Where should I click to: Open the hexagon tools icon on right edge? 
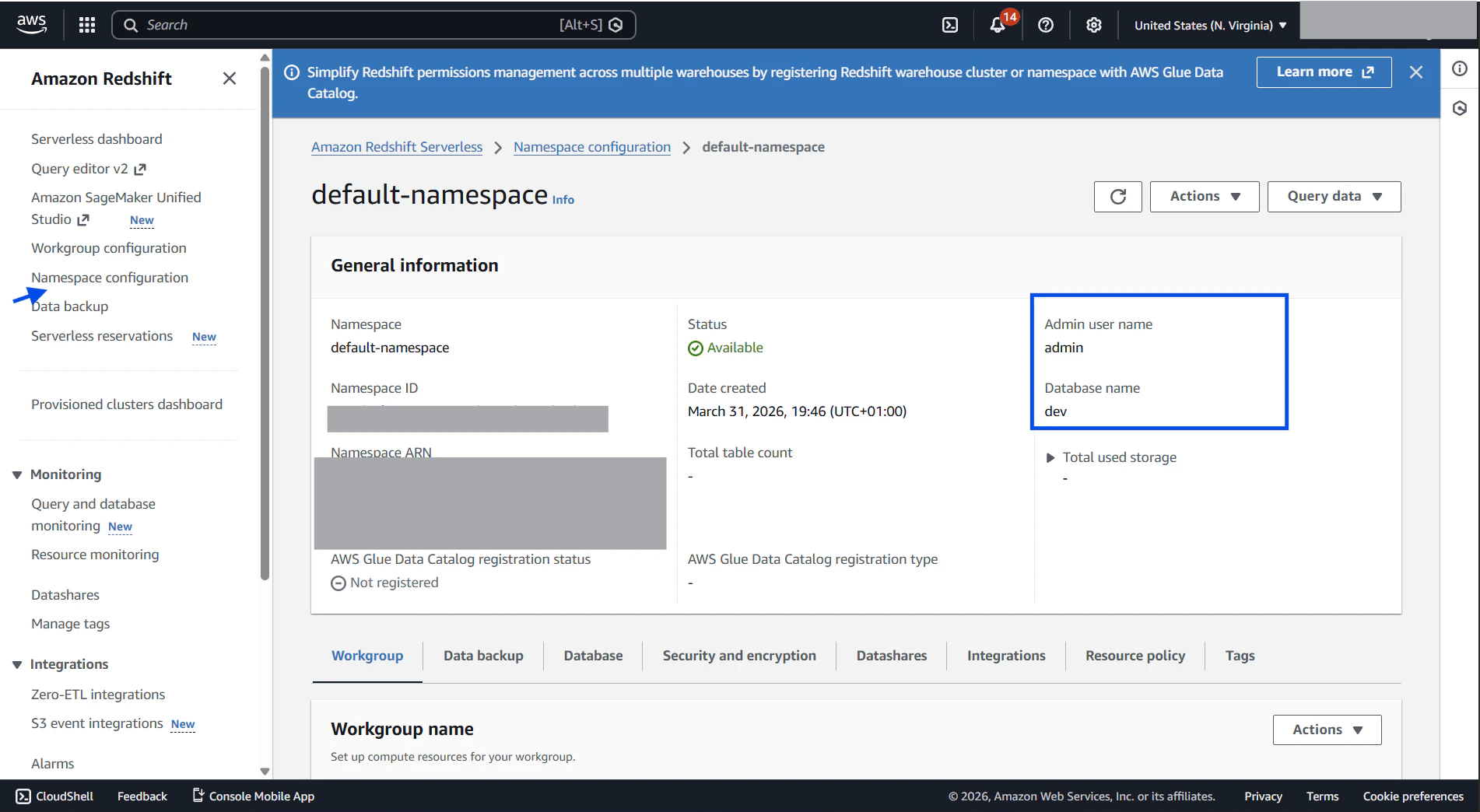click(x=1460, y=108)
